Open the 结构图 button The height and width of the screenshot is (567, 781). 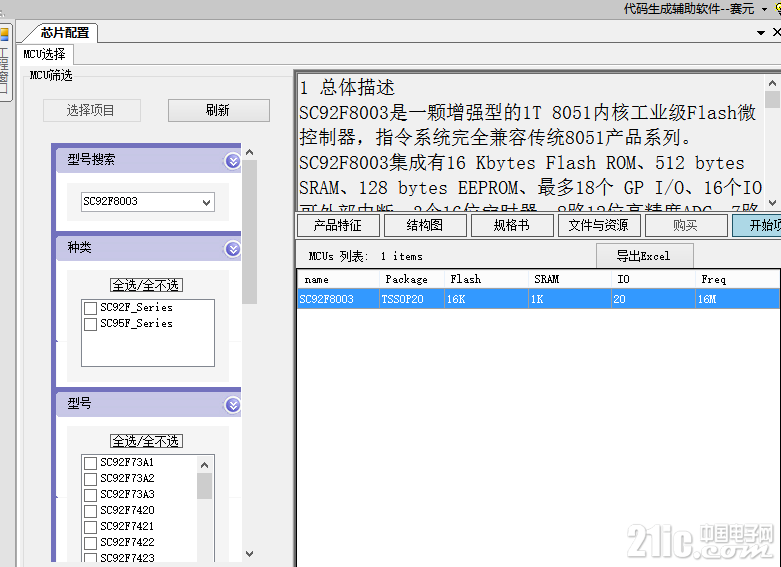click(x=425, y=225)
